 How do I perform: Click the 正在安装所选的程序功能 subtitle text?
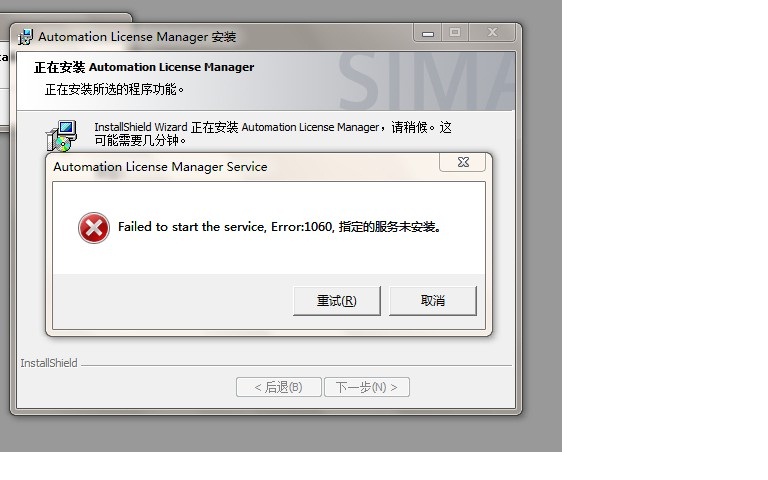pyautogui.click(x=115, y=90)
